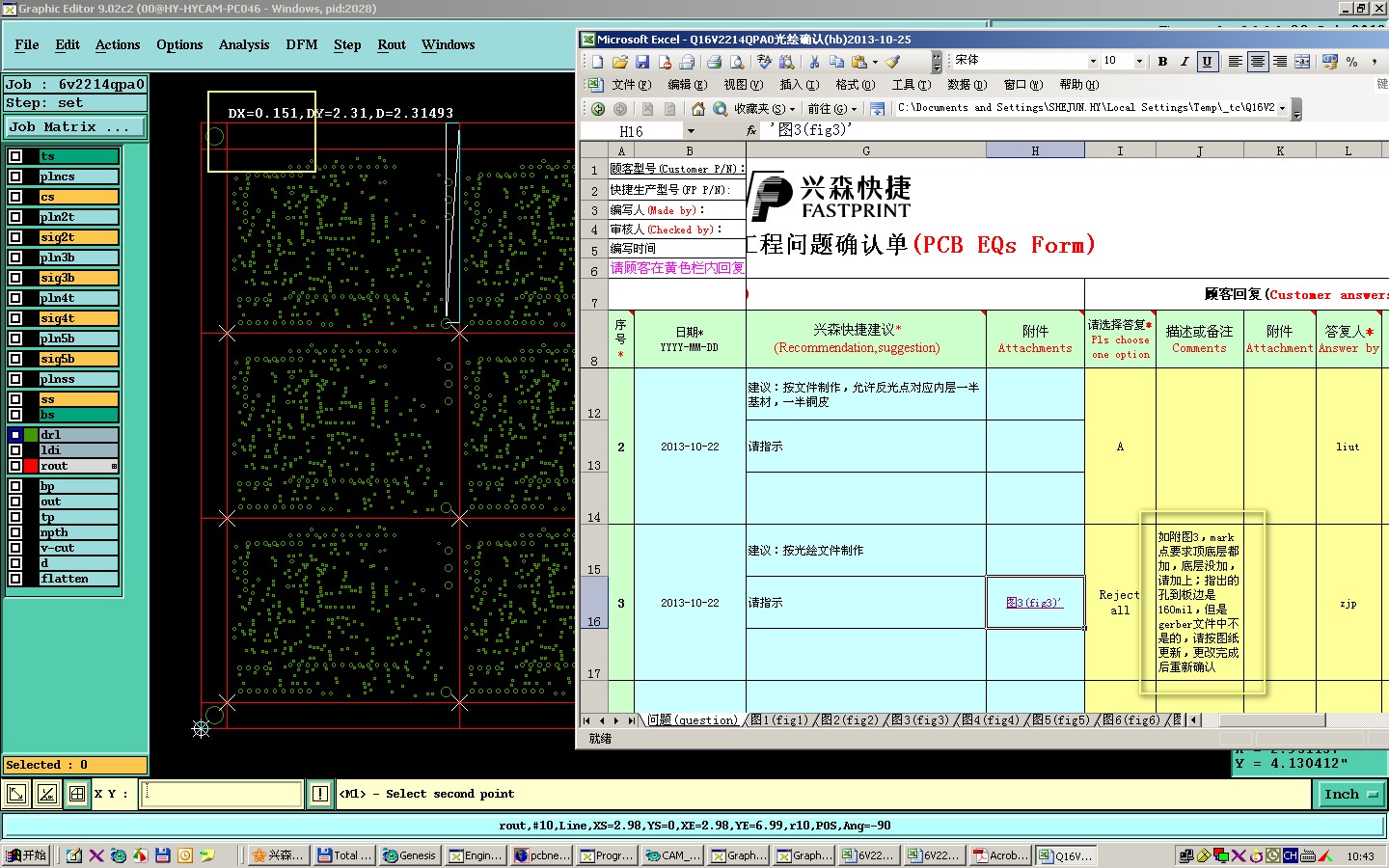The height and width of the screenshot is (868, 1389).
Task: Activate Excel Format Painter brush
Action: [x=893, y=62]
